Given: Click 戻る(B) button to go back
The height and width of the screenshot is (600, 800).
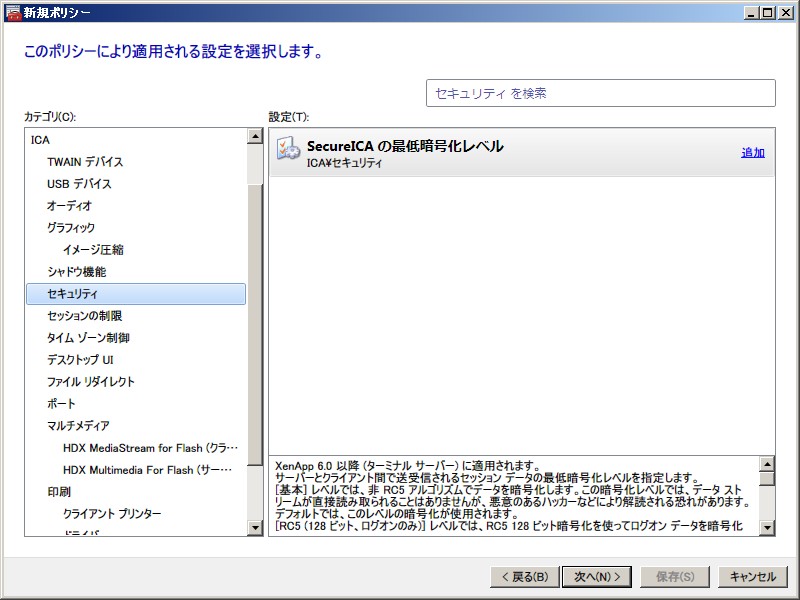Looking at the screenshot, I should (522, 576).
